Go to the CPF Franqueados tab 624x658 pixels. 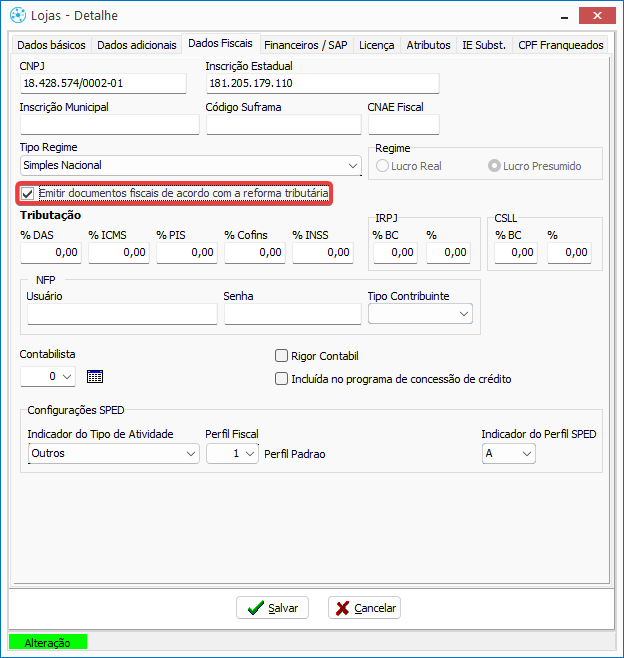[x=560, y=45]
